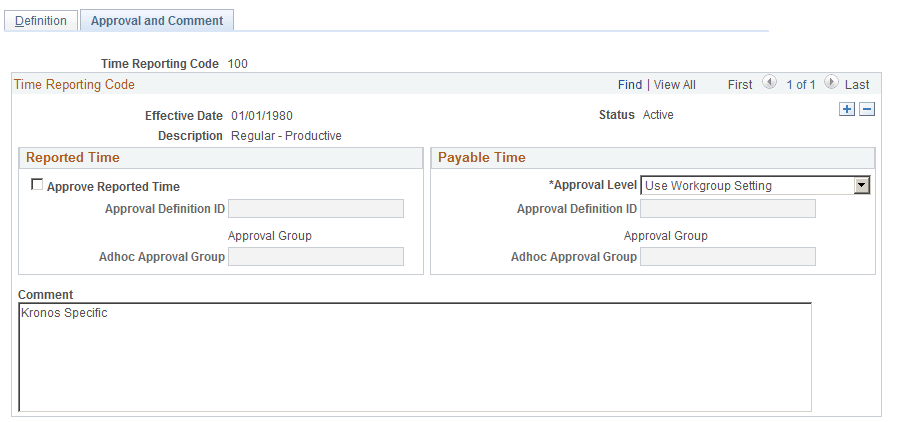Click Payable Time Approval Definition ID field
Viewport: 910px width, 422px height.
click(728, 209)
